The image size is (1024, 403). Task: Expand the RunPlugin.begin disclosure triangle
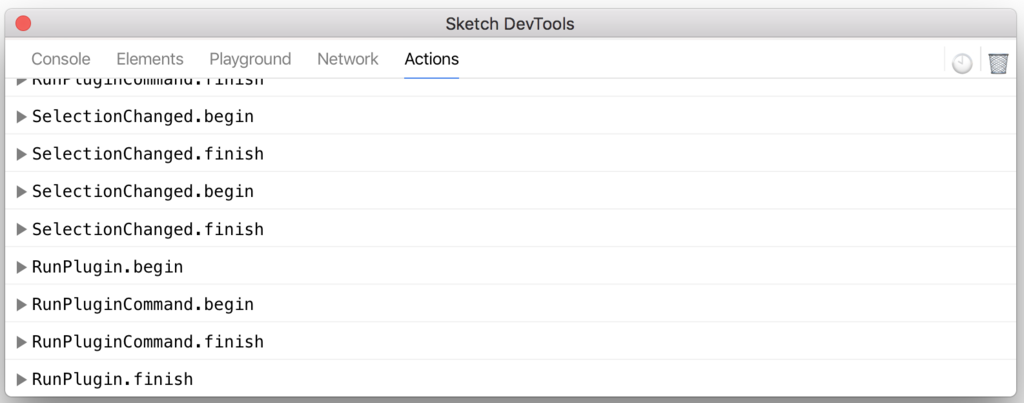click(22, 267)
